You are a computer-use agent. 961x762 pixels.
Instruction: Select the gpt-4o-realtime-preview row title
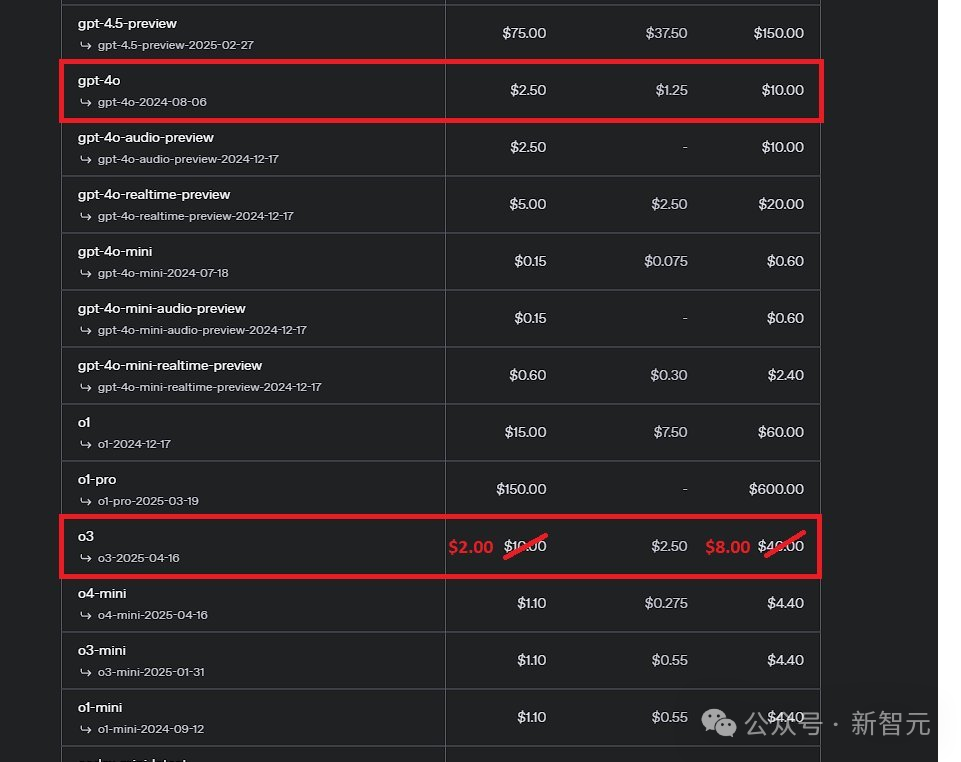pos(153,194)
